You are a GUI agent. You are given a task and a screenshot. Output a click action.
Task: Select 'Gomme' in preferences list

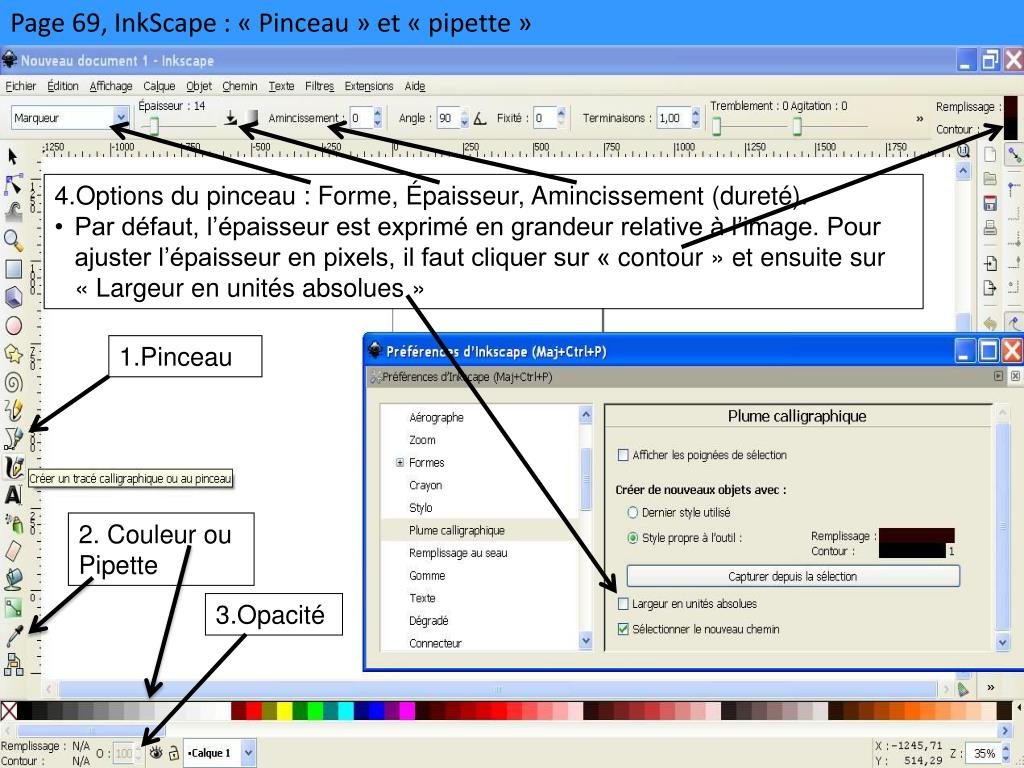427,575
